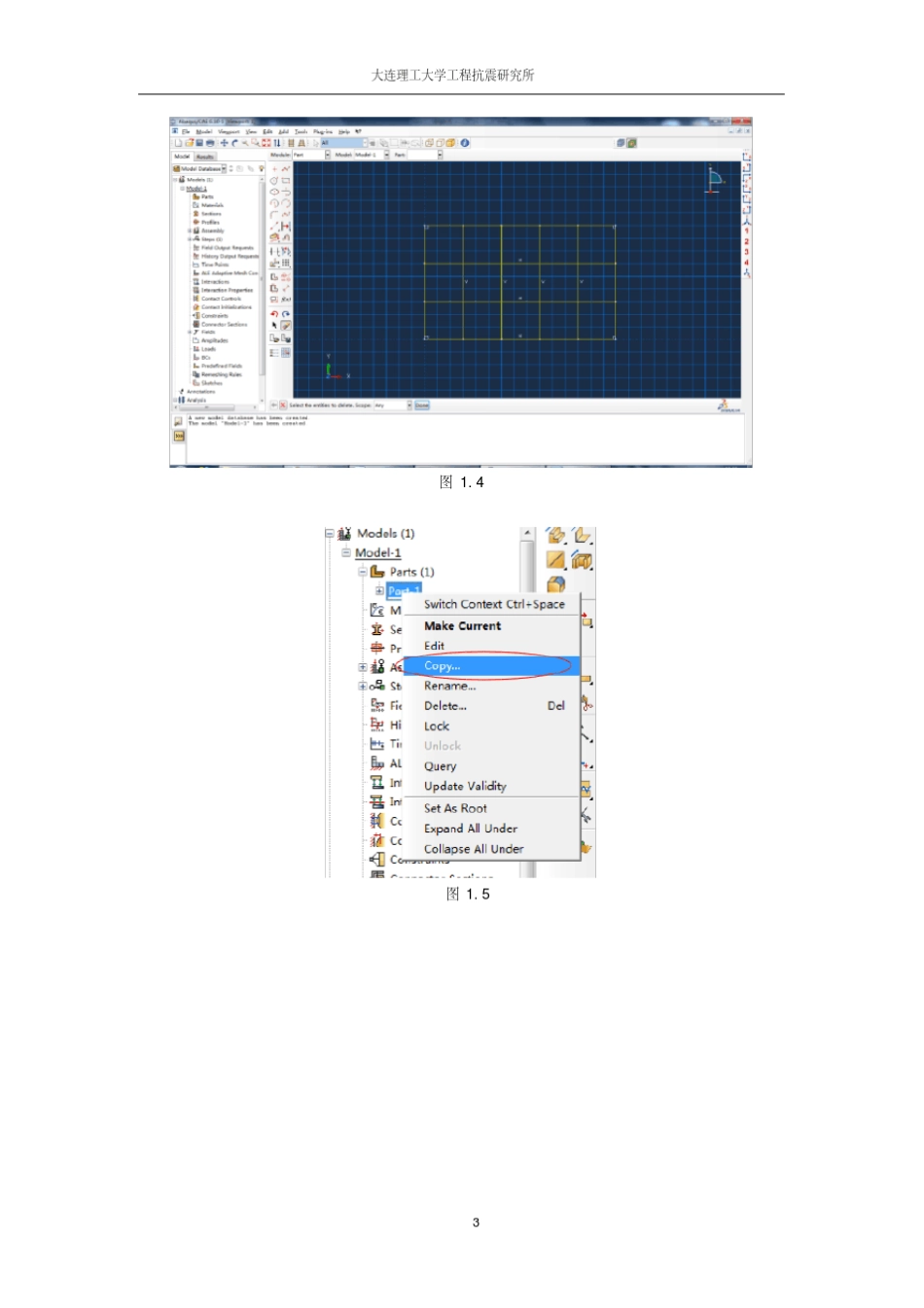Collapse the Models (1) tree node
The width and height of the screenshot is (924, 1308).
tap(330, 534)
